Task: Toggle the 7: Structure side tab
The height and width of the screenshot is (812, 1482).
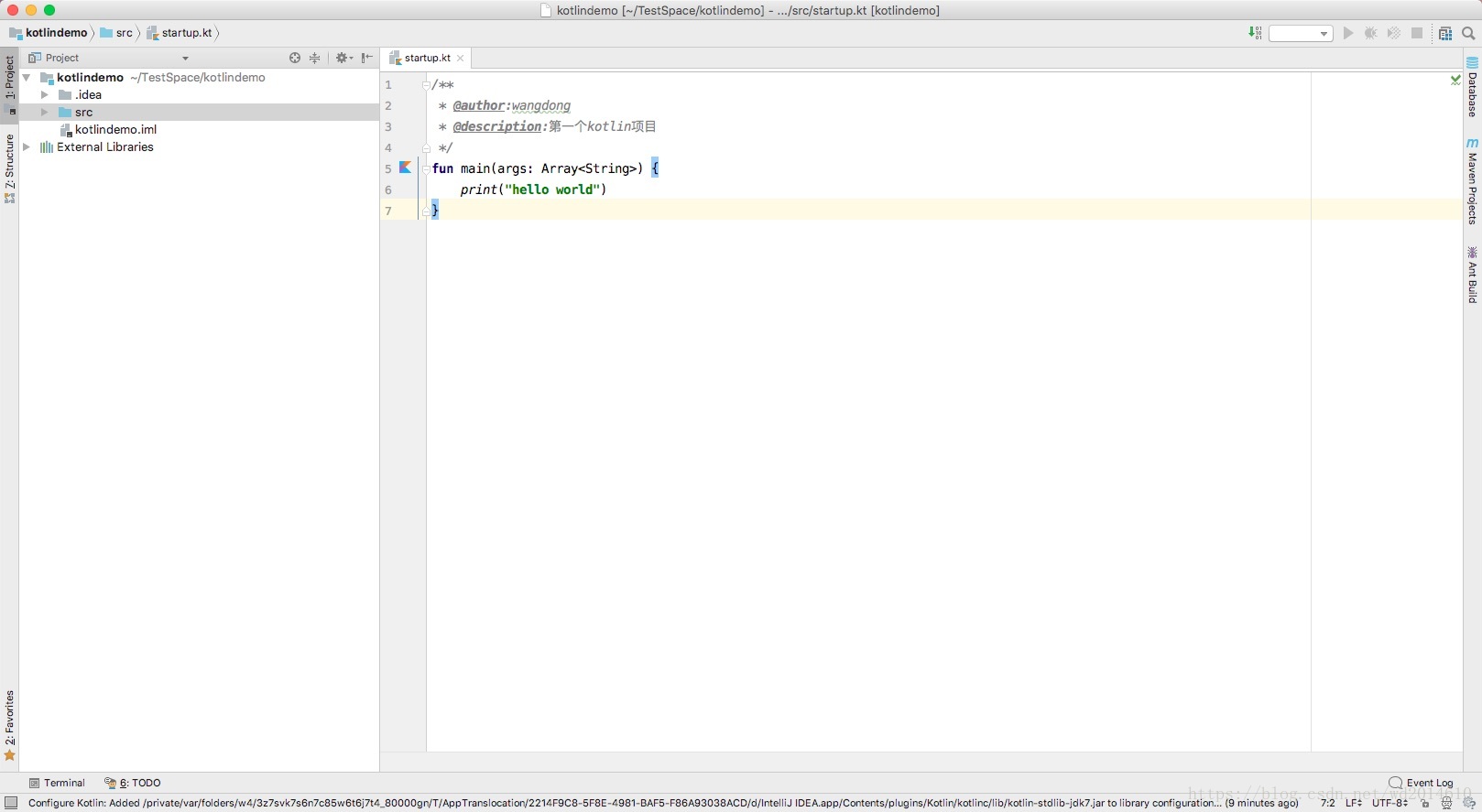Action: pos(9,168)
